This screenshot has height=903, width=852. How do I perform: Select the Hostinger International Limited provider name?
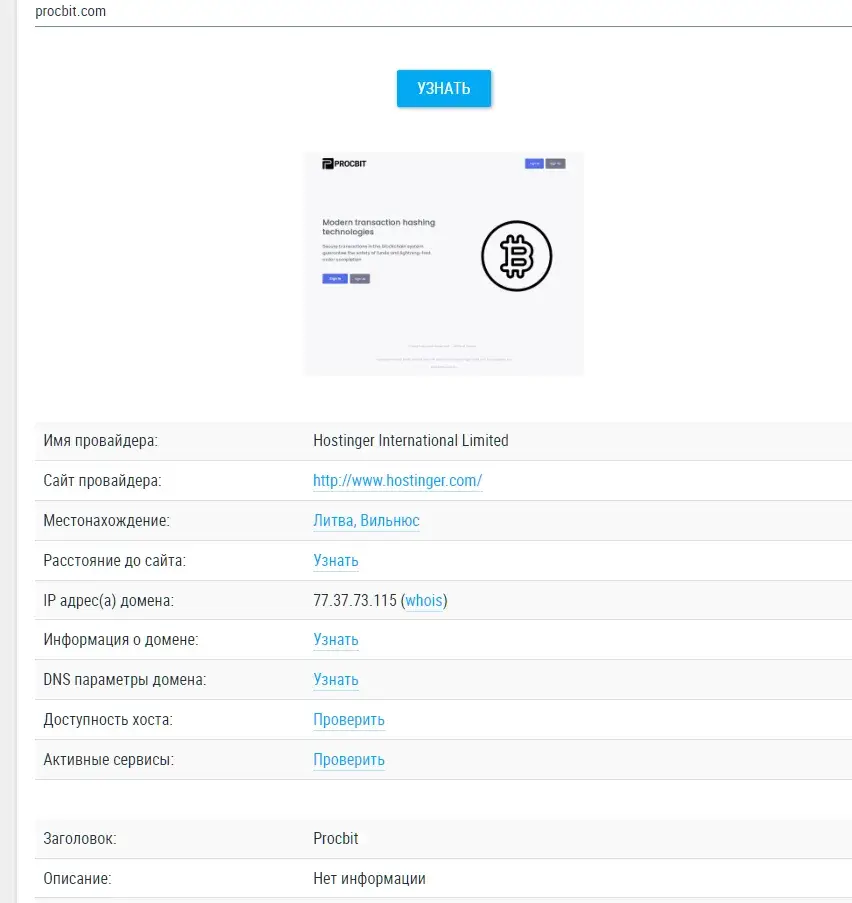coord(411,441)
